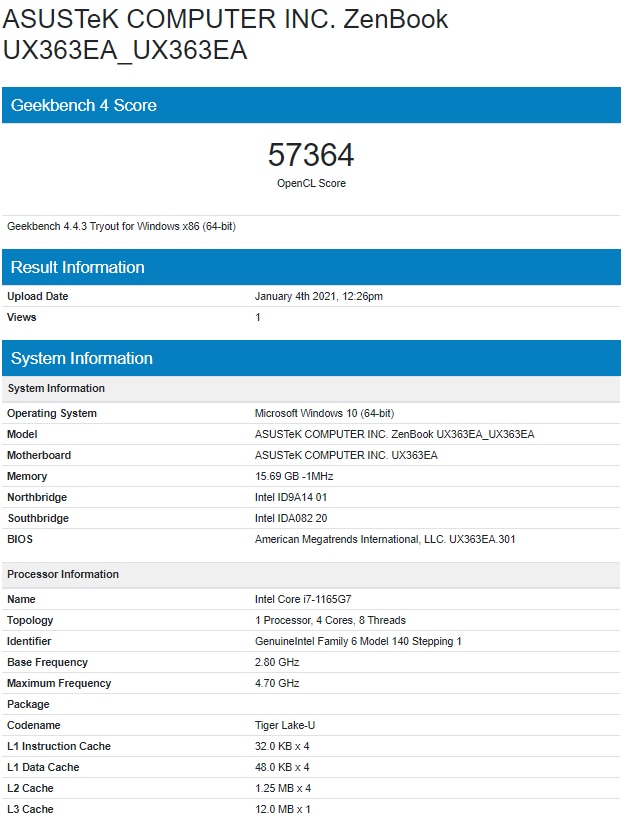Click the OpenCL Score label
This screenshot has height=825, width=623.
coord(312,183)
